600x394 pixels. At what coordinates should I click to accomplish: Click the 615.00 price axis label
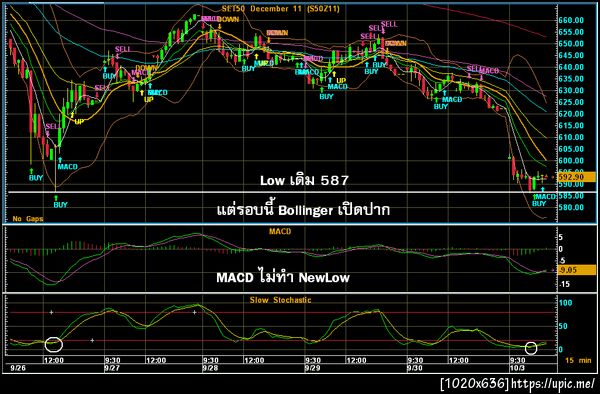coord(571,125)
